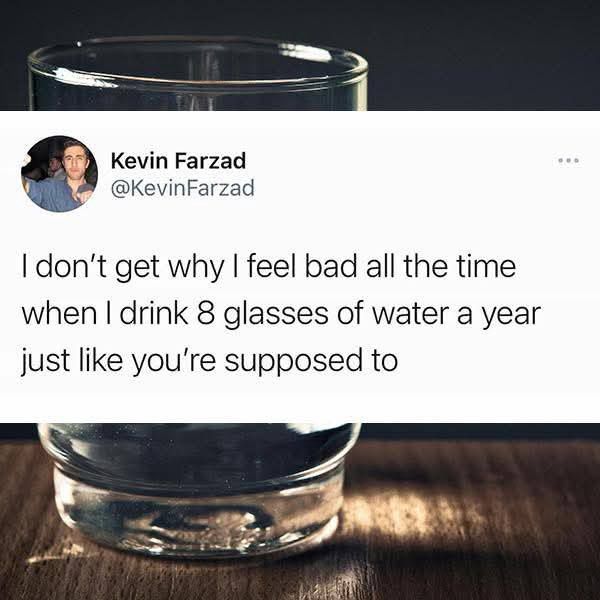Click the line "just like you're supposed to"

[209, 360]
